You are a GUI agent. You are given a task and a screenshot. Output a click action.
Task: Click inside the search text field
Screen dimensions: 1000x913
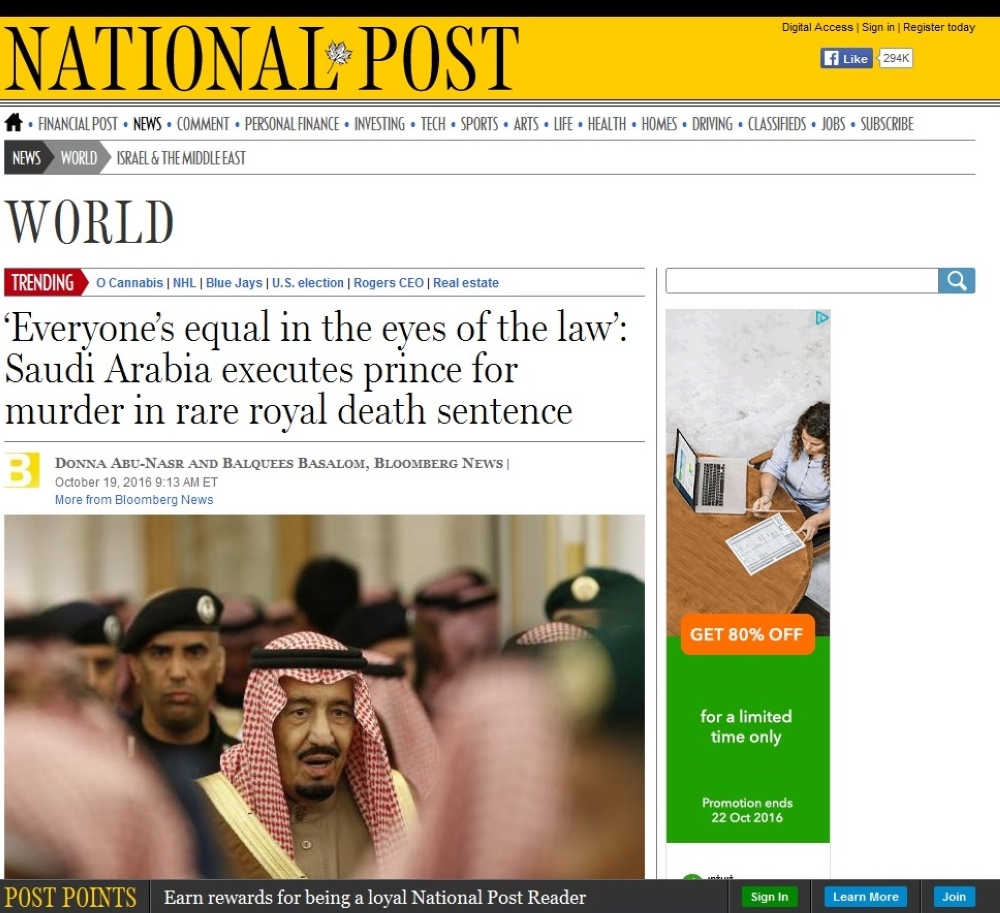point(801,281)
